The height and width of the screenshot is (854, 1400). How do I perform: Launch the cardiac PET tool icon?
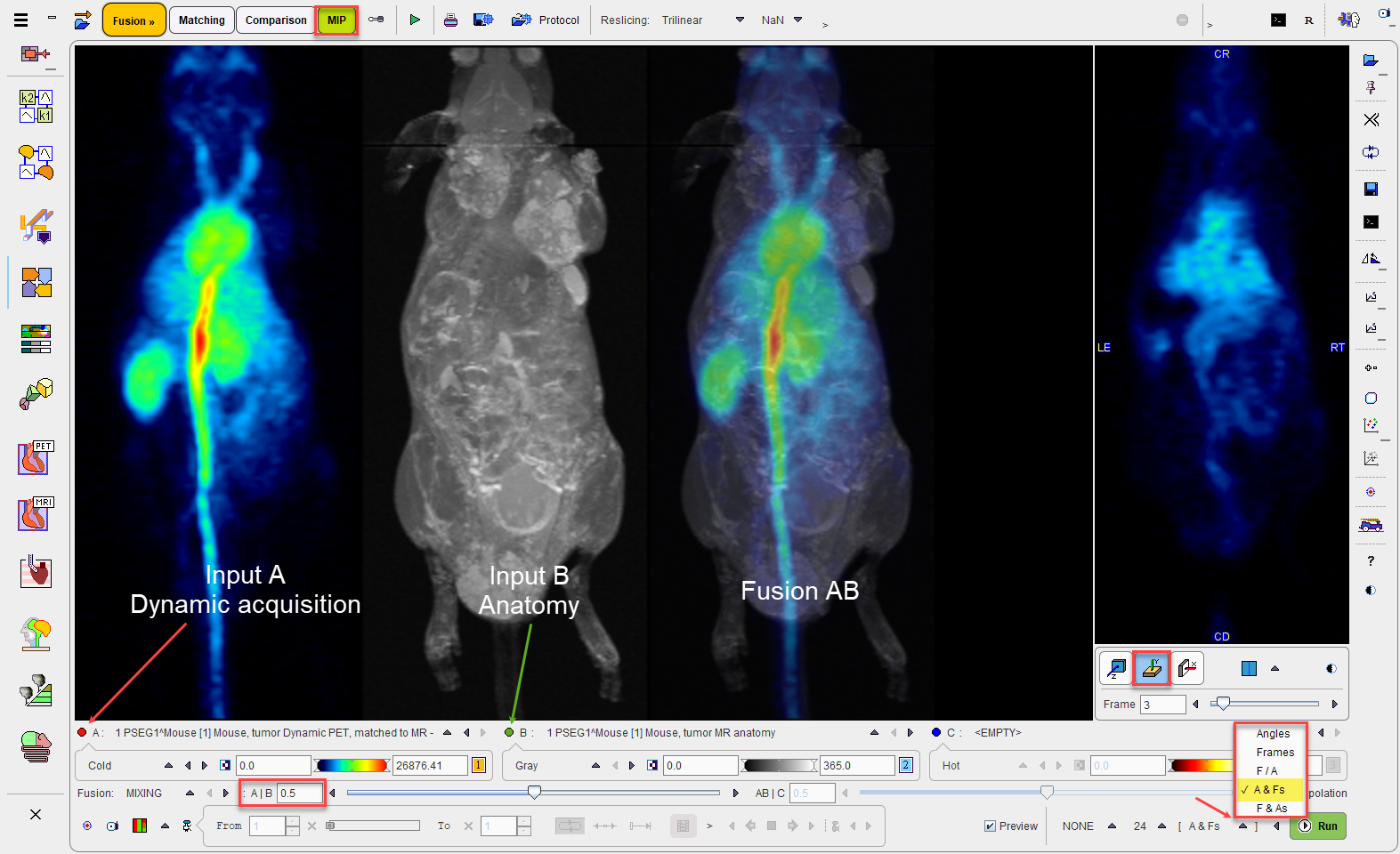pyautogui.click(x=36, y=457)
